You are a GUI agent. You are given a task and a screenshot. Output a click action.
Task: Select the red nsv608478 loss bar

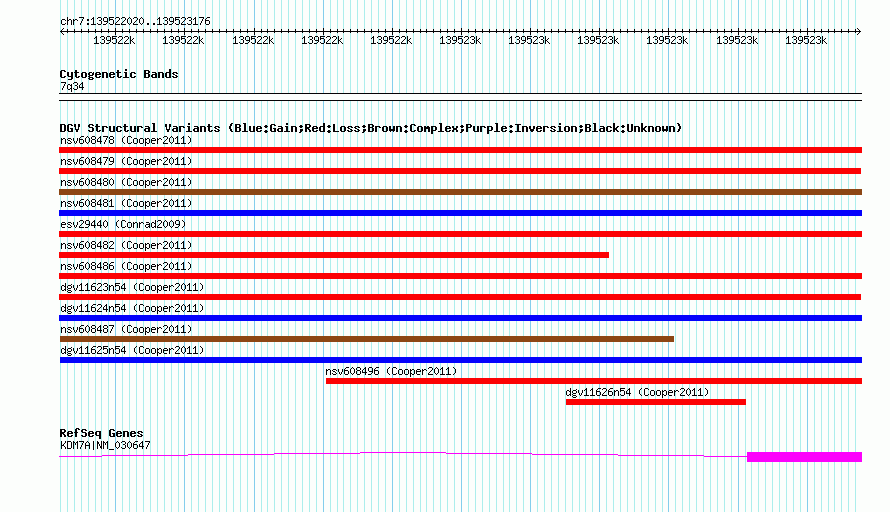tap(460, 150)
